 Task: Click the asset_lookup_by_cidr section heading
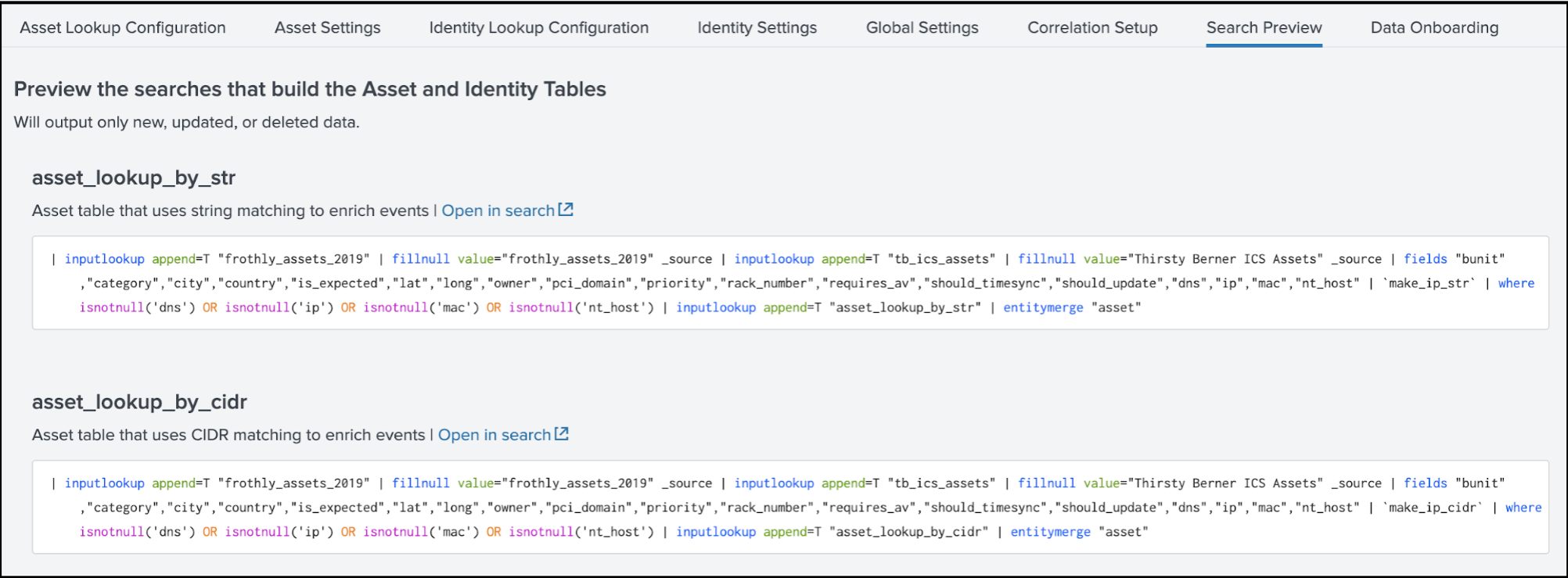pos(139,402)
